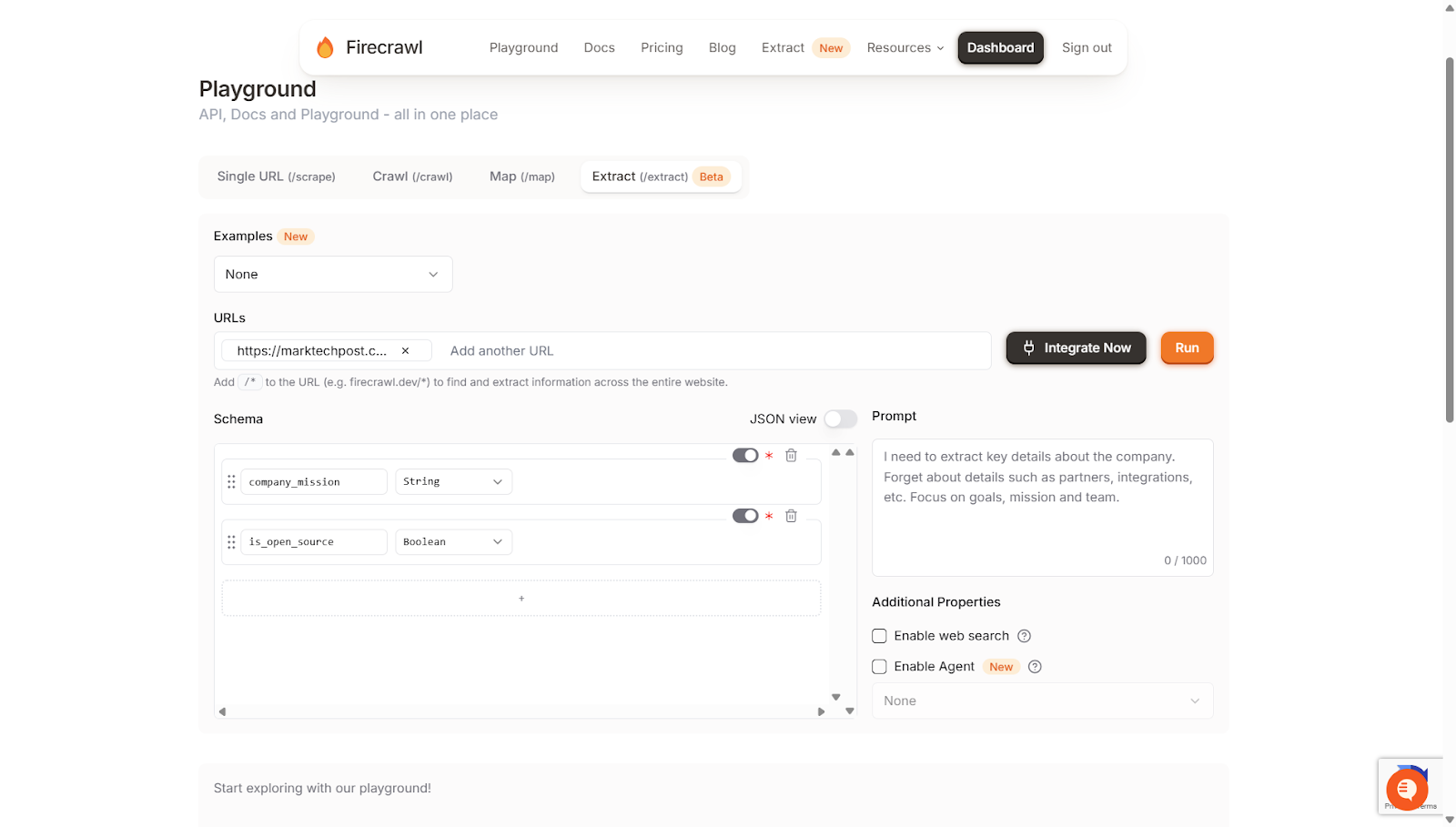Remove the marktechpost URL chip

pyautogui.click(x=405, y=351)
